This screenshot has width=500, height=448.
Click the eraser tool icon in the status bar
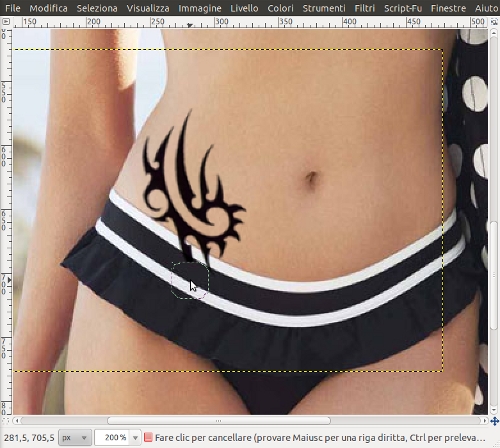(x=148, y=437)
